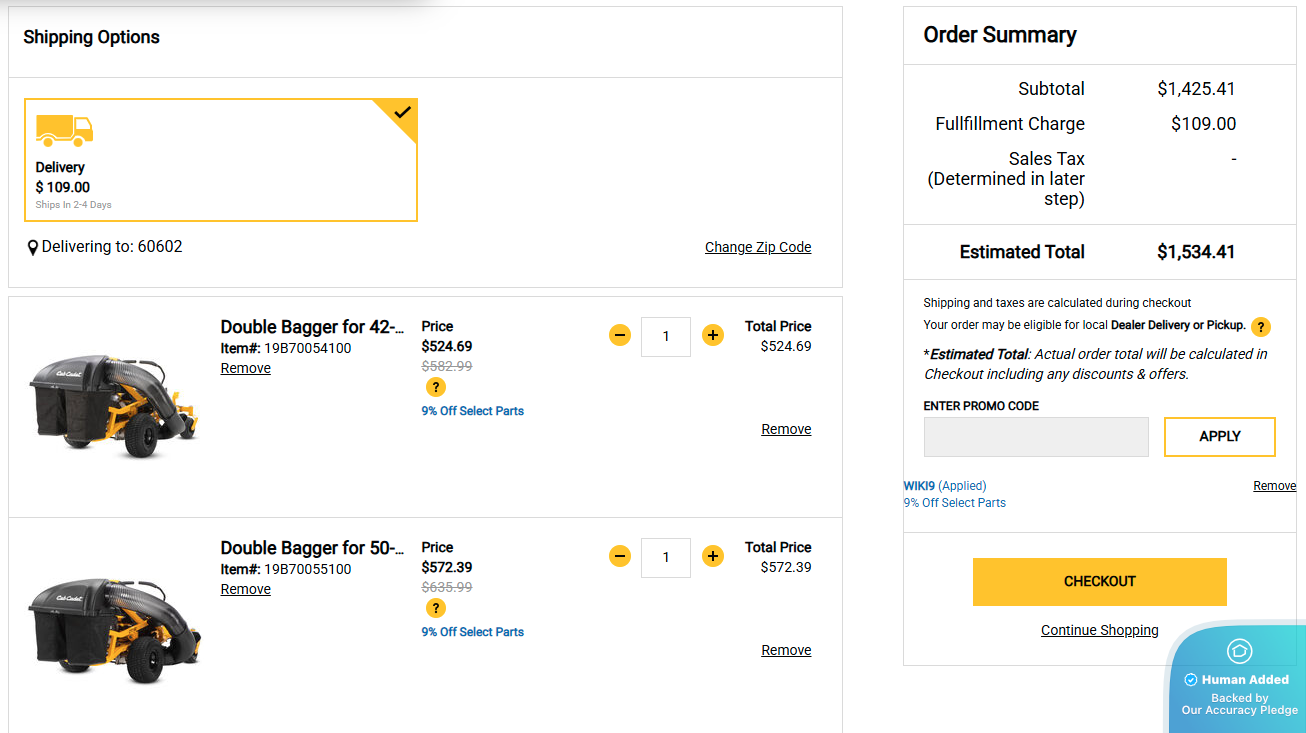Proceed with the yellow CHECKOUT button
Screen dimensions: 1306x733
click(x=1099, y=582)
